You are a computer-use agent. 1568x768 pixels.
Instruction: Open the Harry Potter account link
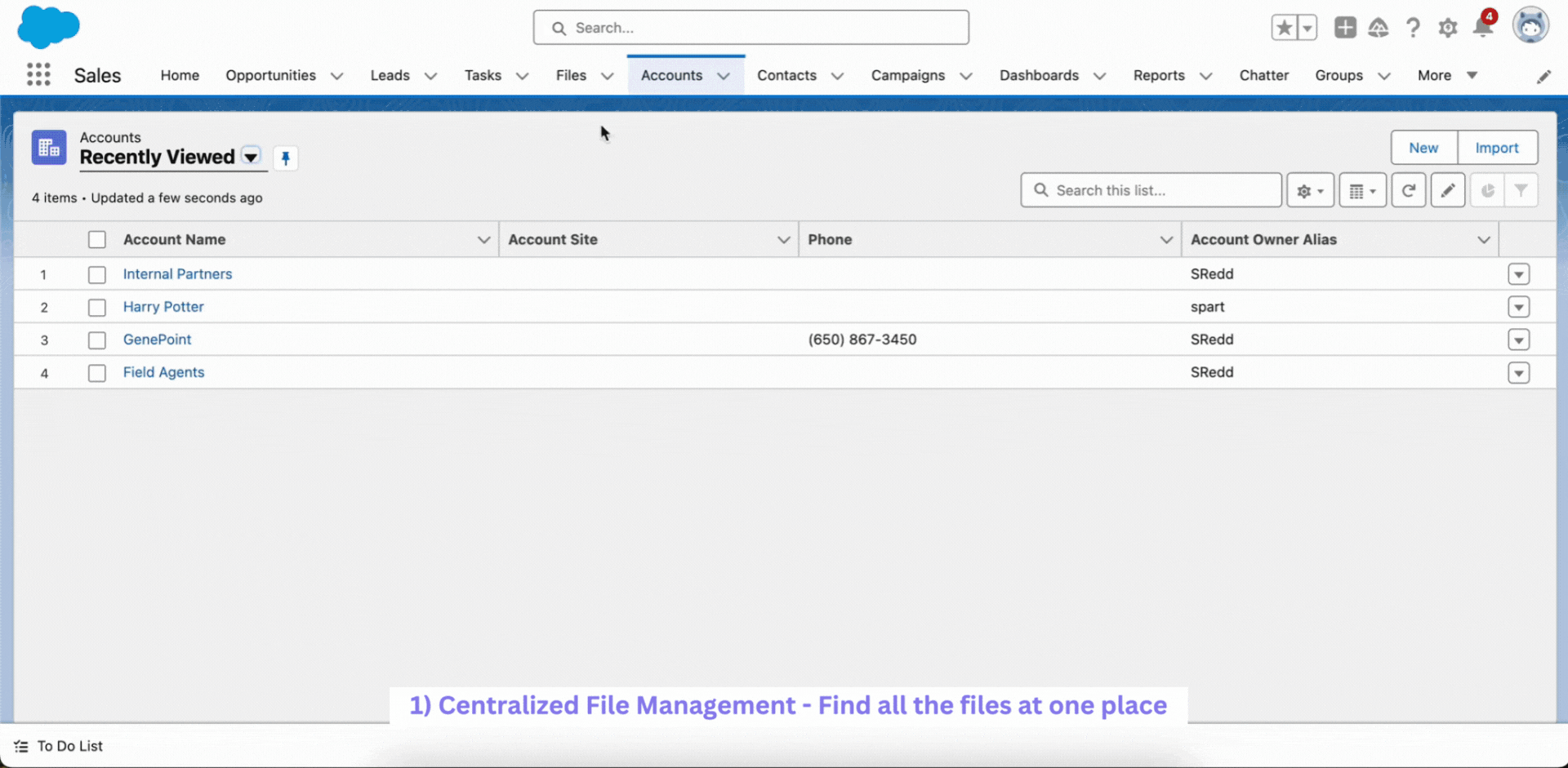[x=163, y=307]
